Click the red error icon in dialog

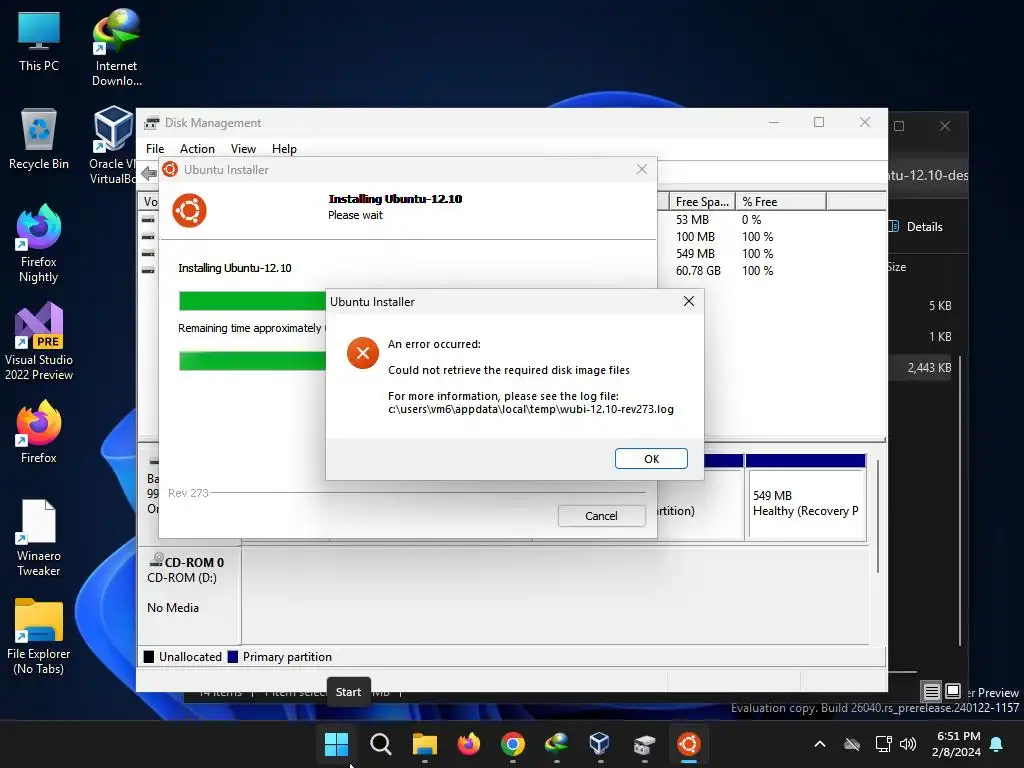tap(362, 353)
